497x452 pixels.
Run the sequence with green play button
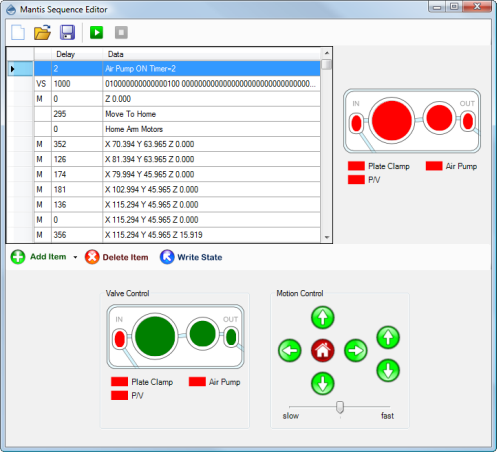click(x=97, y=33)
